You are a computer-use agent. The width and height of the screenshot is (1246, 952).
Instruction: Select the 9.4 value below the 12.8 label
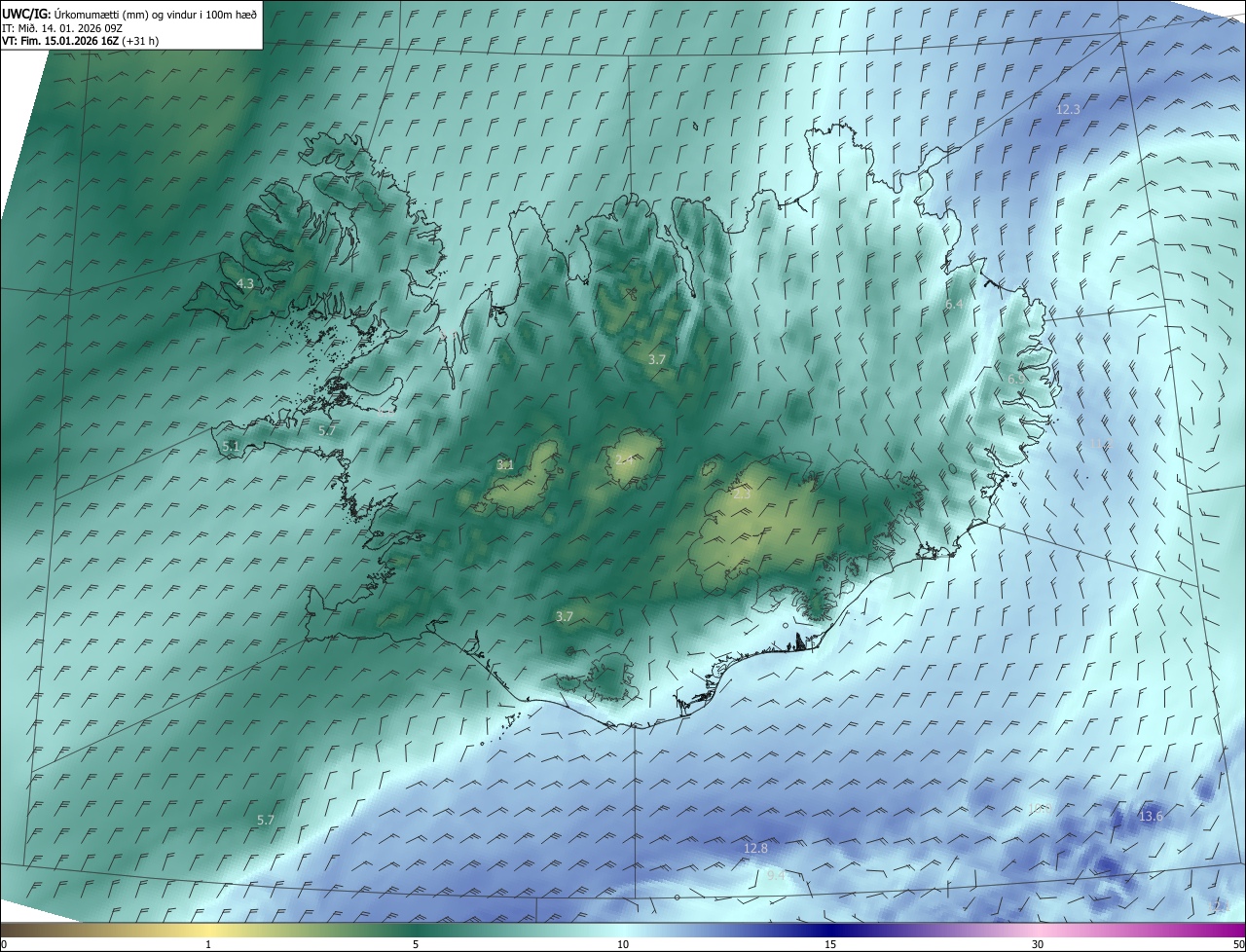coord(777,876)
